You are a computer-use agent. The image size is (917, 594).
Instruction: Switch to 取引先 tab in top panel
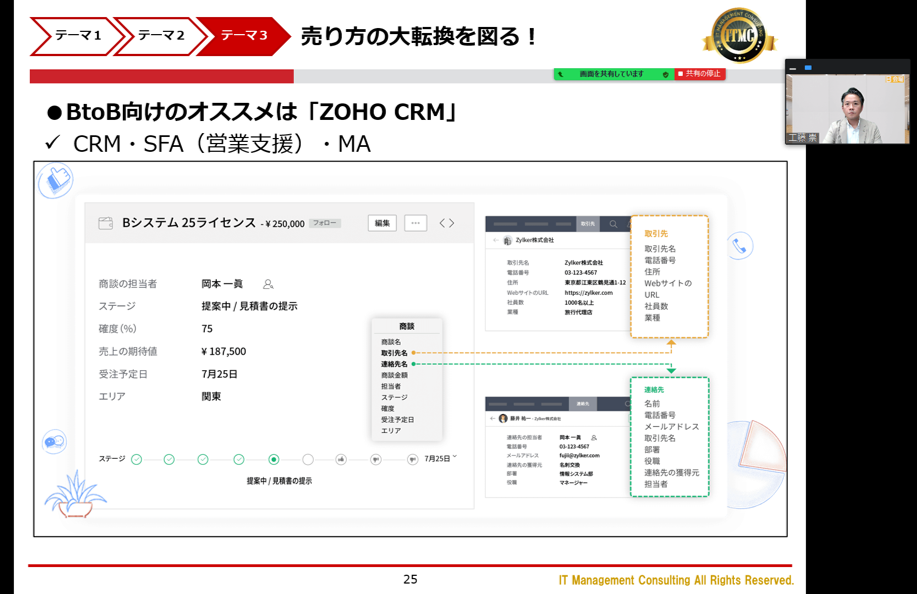click(588, 224)
